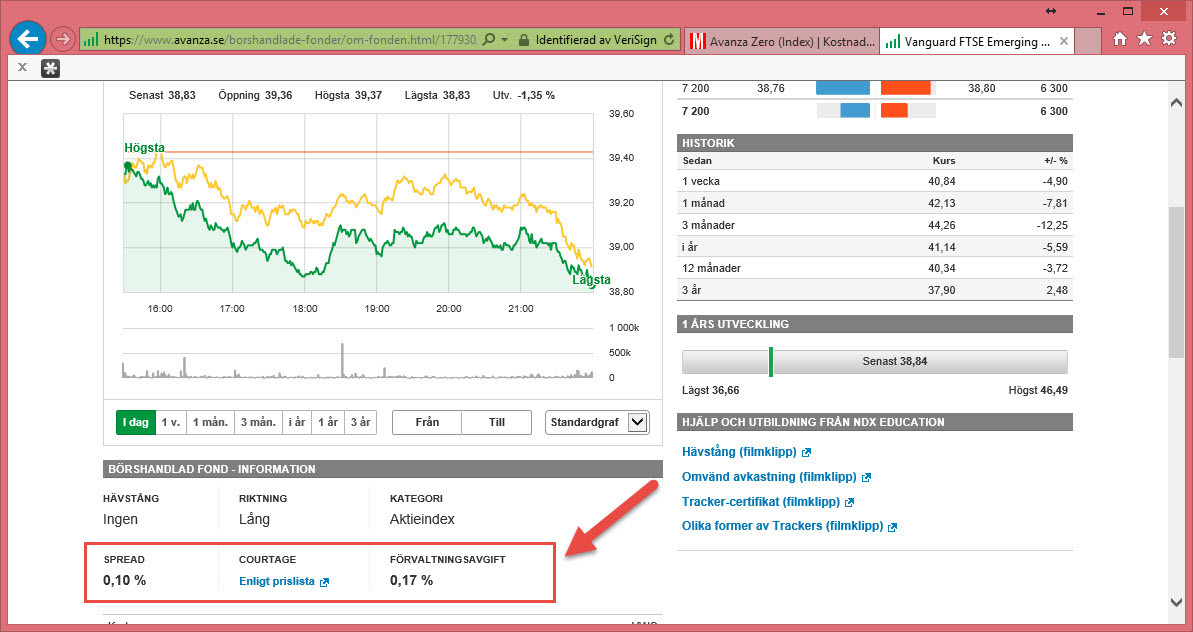
Task: Open favorites with the star icon
Action: [1144, 39]
